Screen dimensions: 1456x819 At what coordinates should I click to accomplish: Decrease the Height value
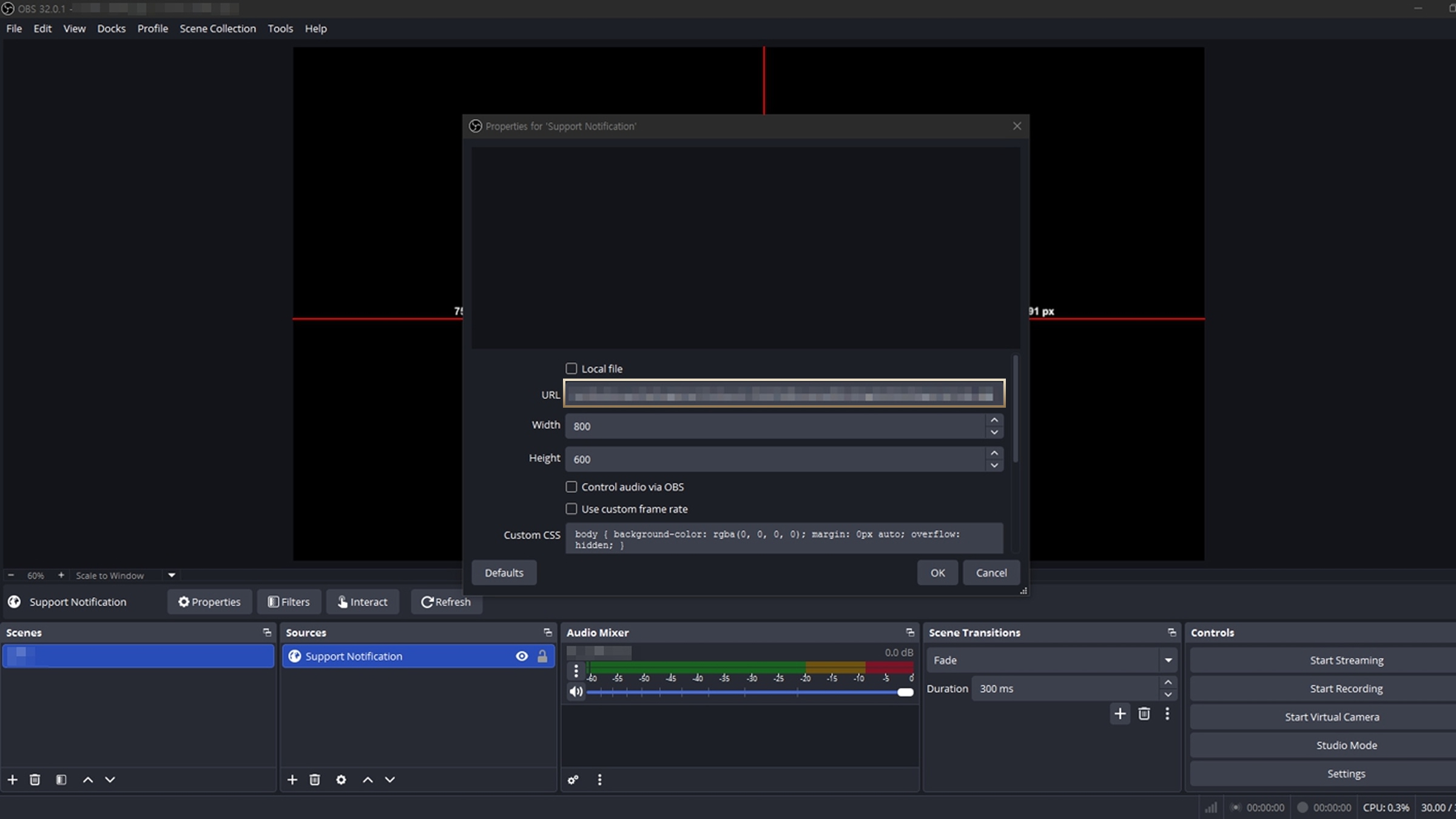coord(994,465)
